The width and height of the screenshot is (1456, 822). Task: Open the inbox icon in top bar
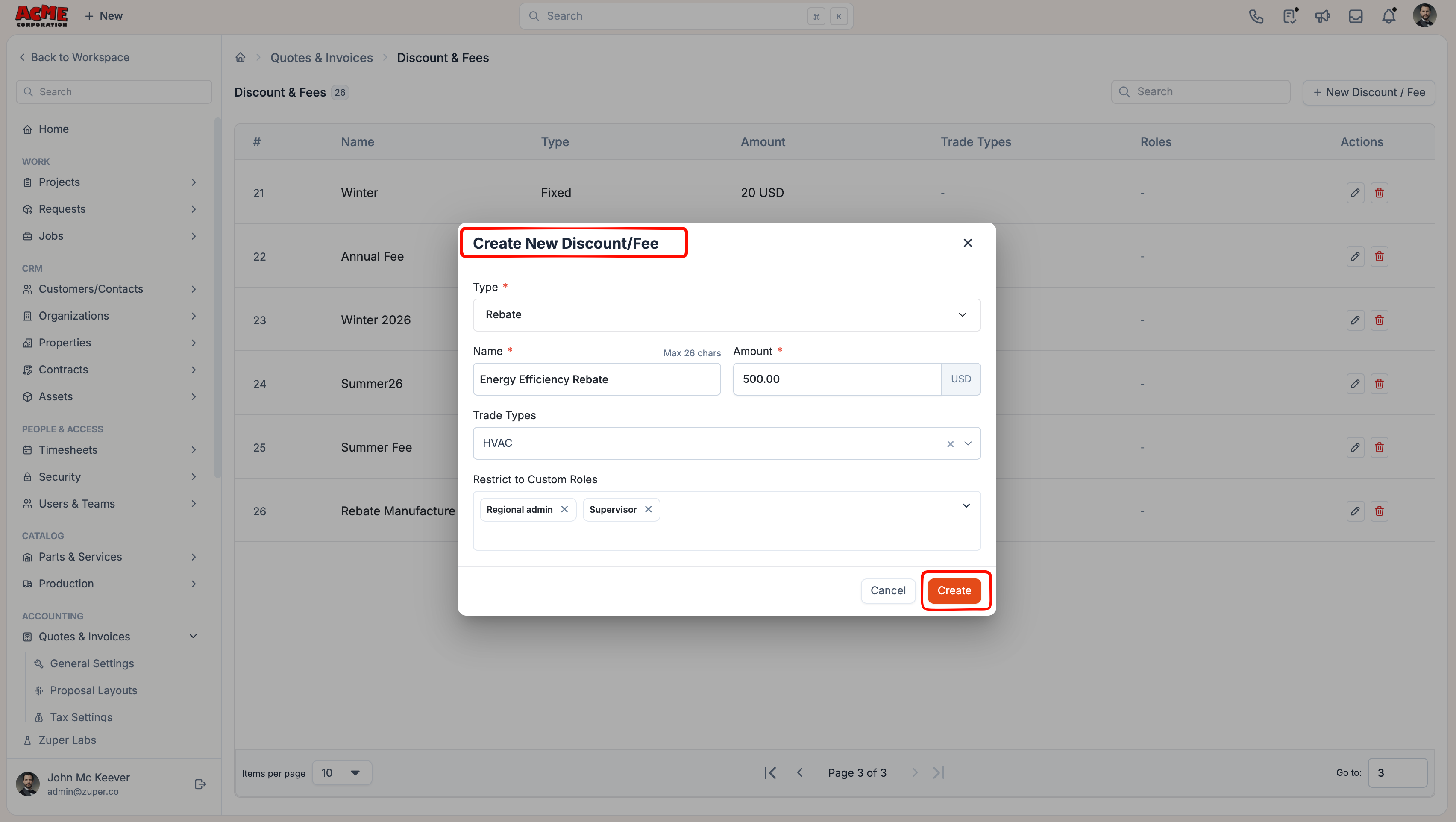1356,16
